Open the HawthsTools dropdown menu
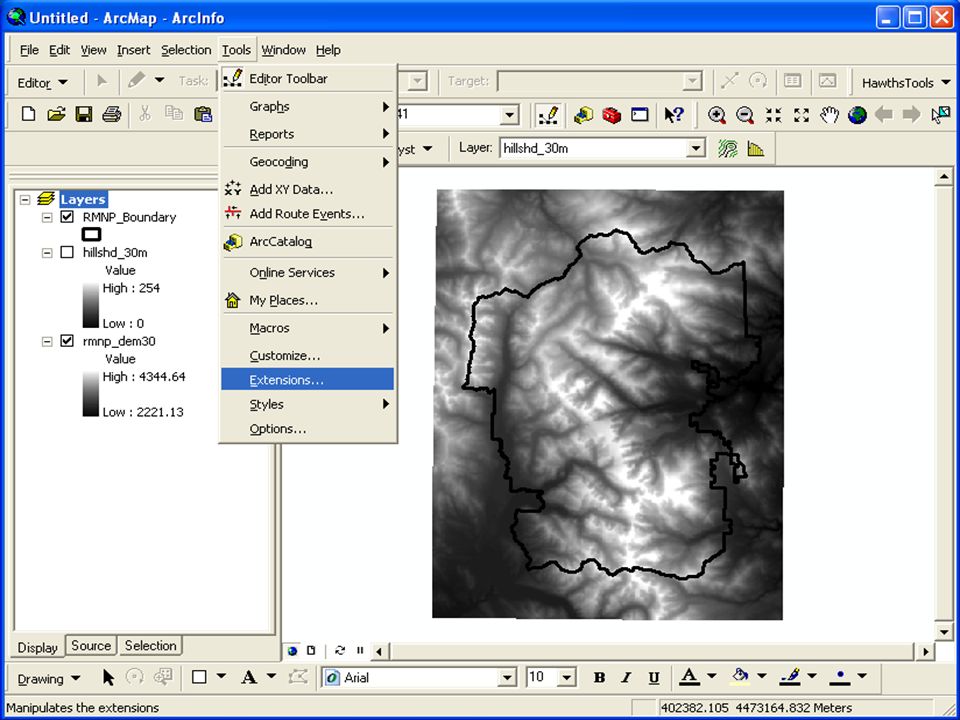Image resolution: width=960 pixels, height=720 pixels. coord(906,83)
